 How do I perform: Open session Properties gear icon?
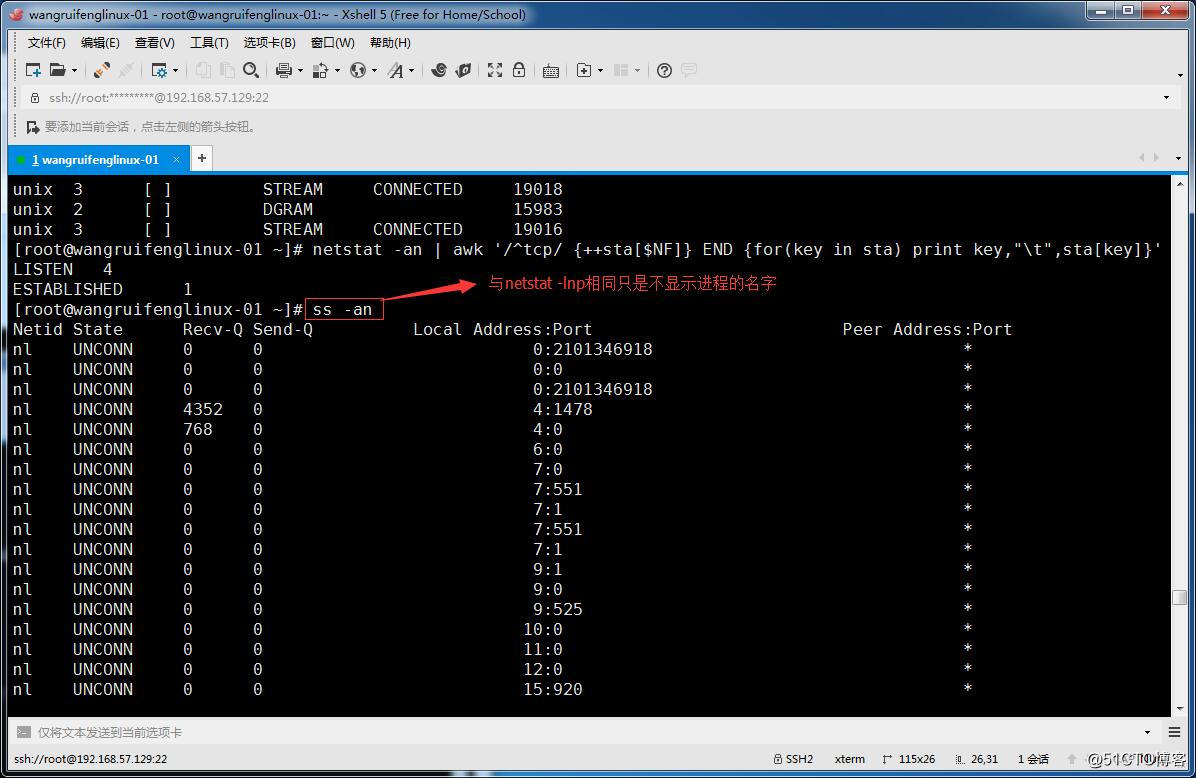[159, 70]
